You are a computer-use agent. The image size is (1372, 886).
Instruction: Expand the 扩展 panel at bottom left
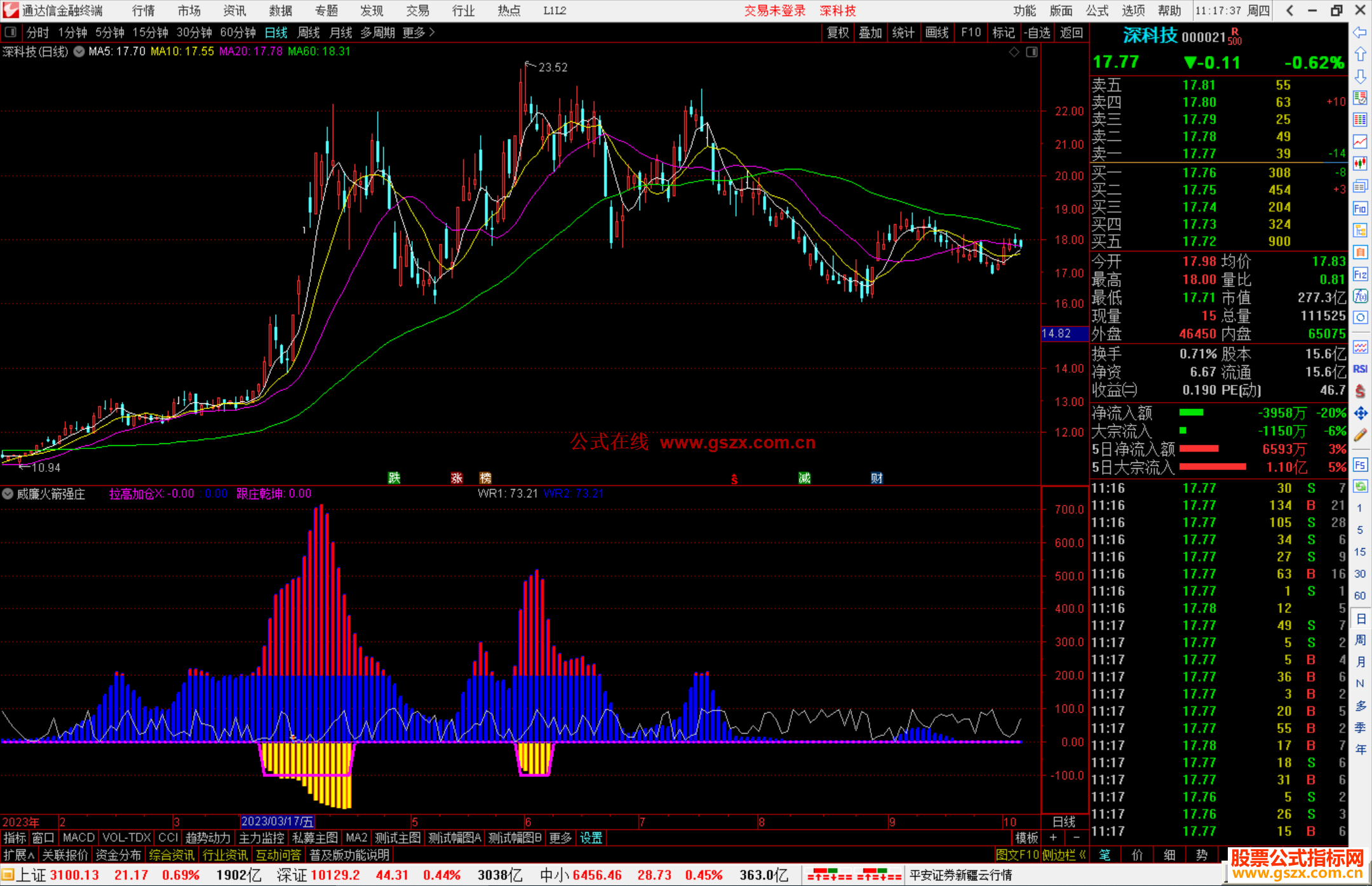(19, 855)
